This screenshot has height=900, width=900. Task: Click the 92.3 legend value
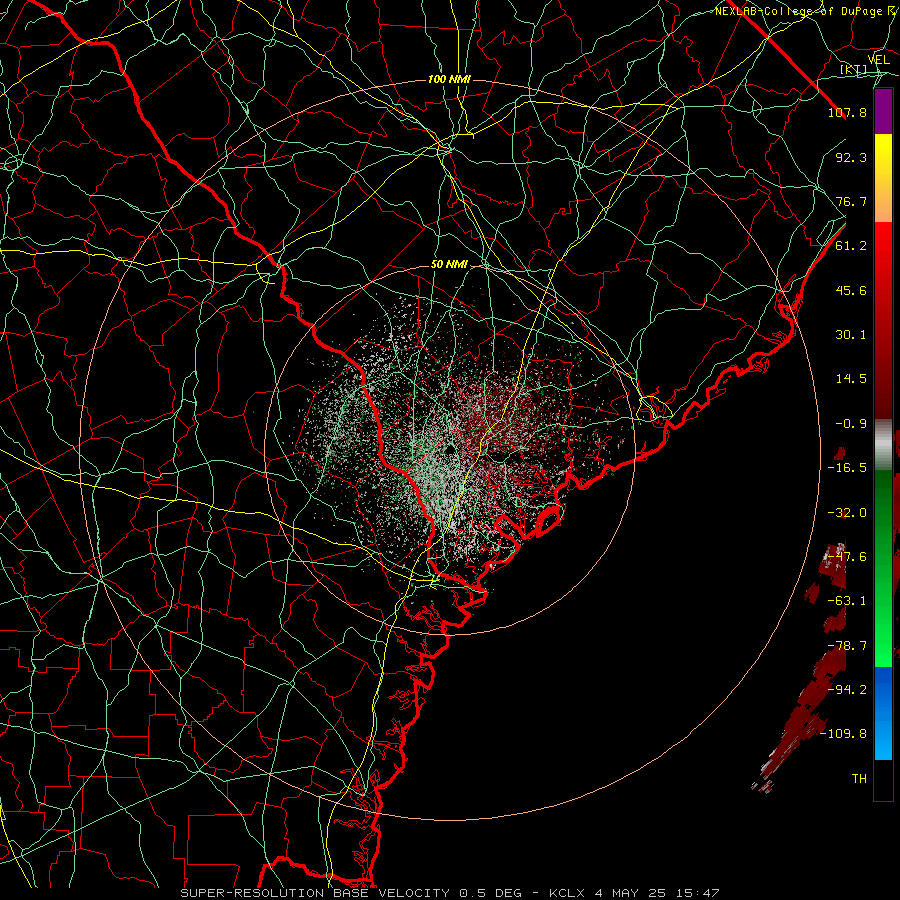point(851,157)
